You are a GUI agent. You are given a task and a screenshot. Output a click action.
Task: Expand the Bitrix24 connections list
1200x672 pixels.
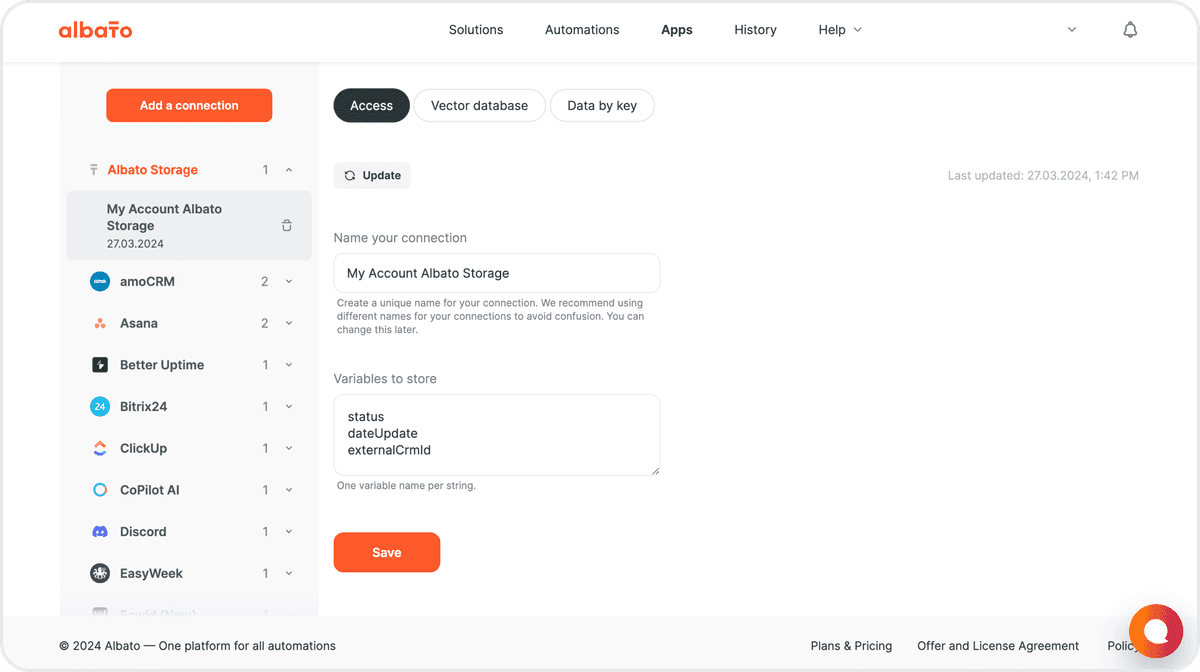(x=289, y=407)
